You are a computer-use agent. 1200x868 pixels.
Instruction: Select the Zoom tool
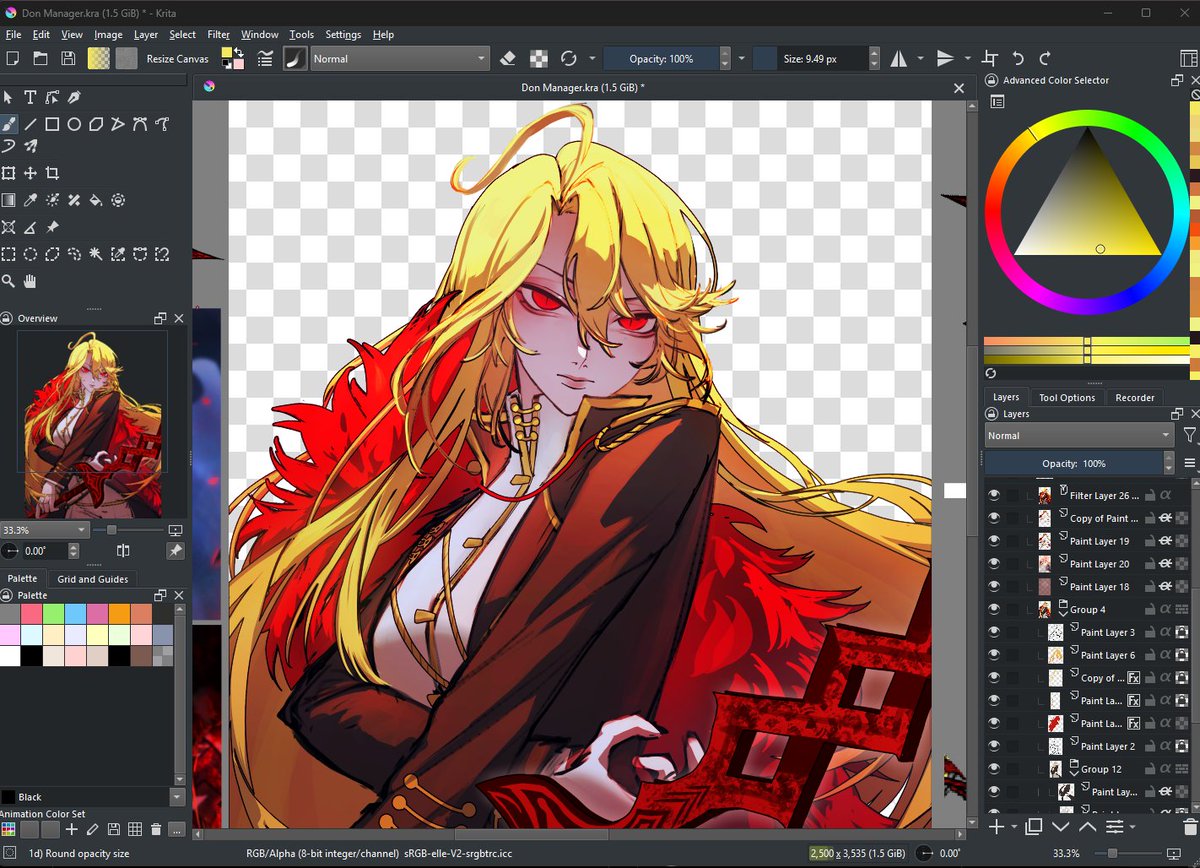click(9, 281)
